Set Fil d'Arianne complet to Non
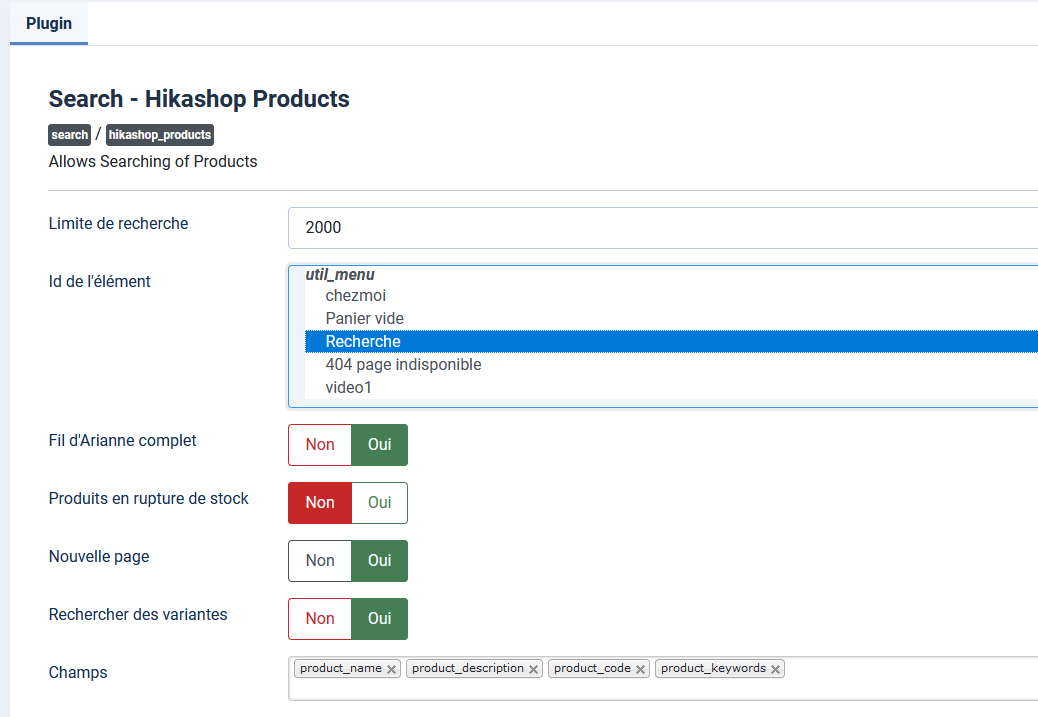This screenshot has width=1038, height=717. pyautogui.click(x=320, y=445)
